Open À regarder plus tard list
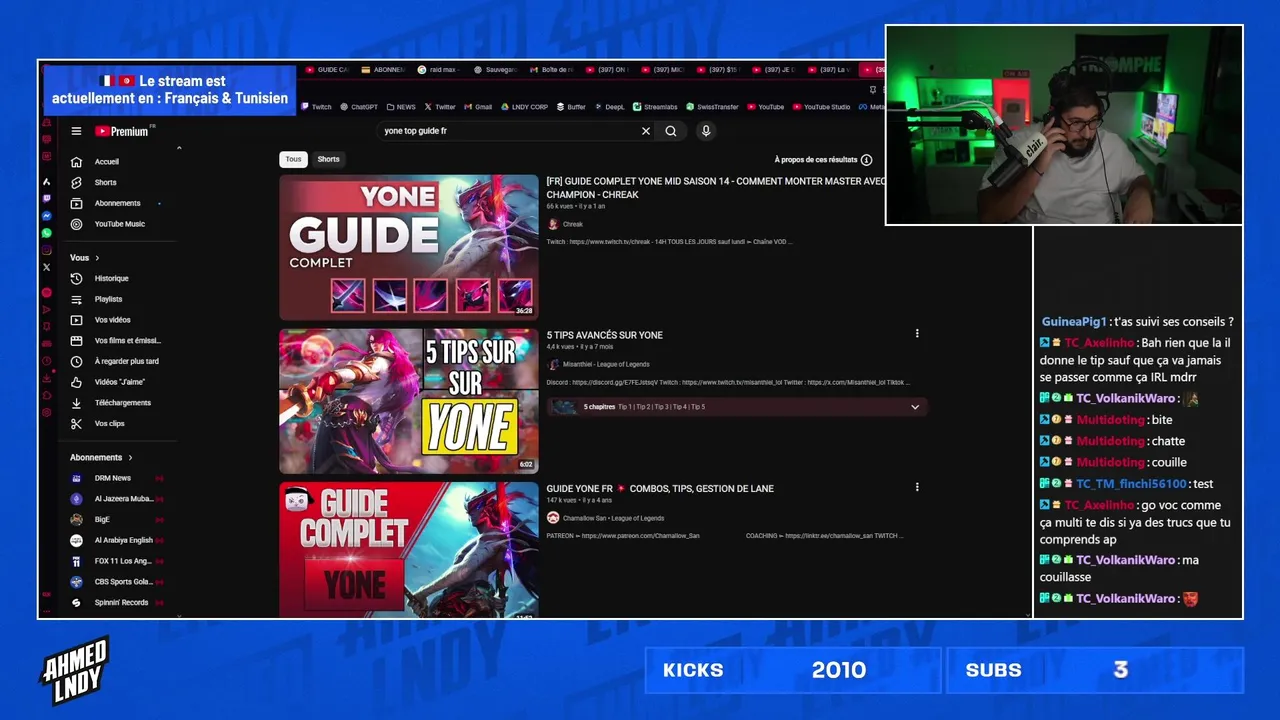 pos(116,361)
